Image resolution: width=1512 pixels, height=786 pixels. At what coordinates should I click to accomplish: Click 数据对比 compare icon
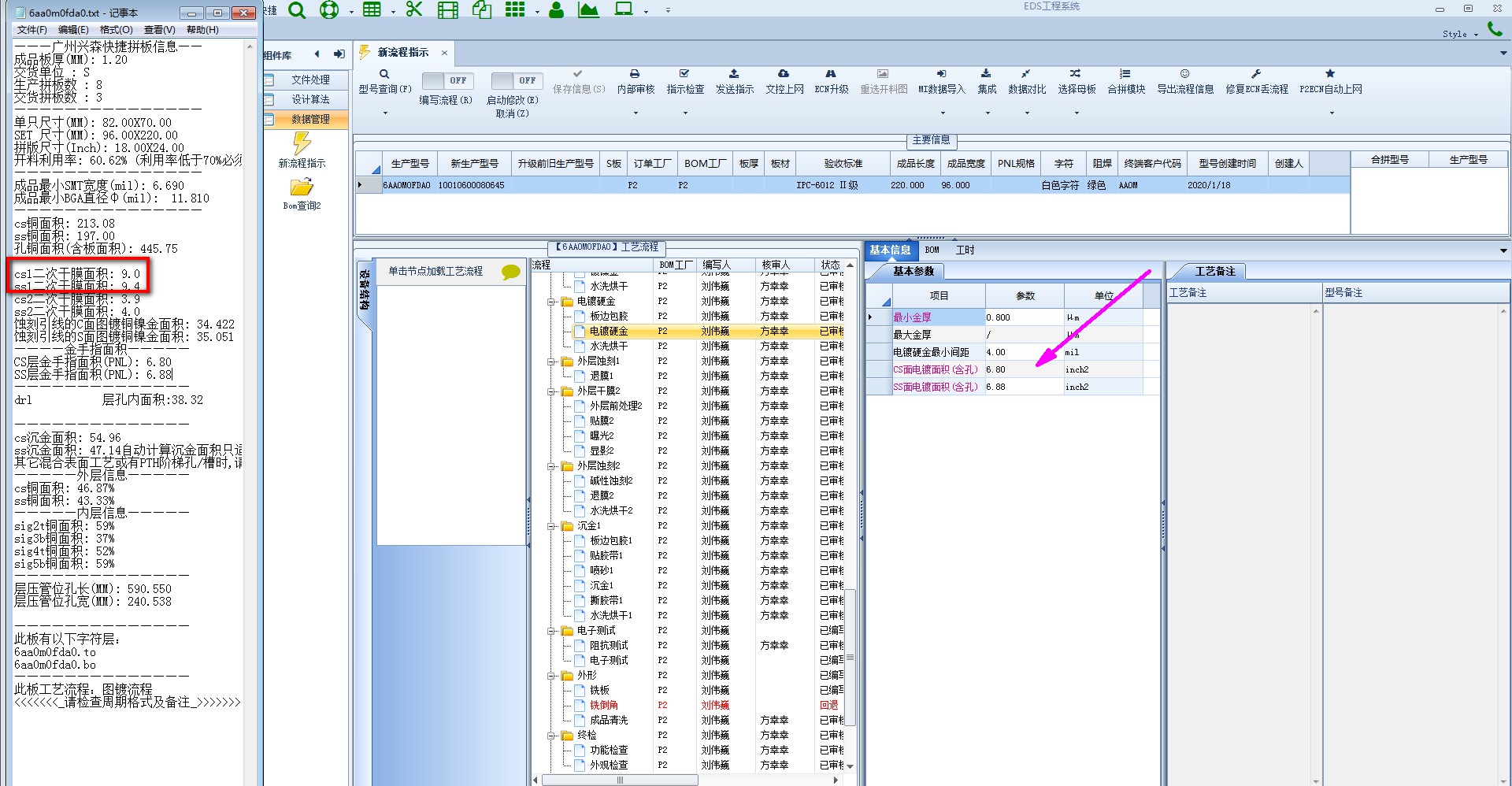tap(1026, 74)
